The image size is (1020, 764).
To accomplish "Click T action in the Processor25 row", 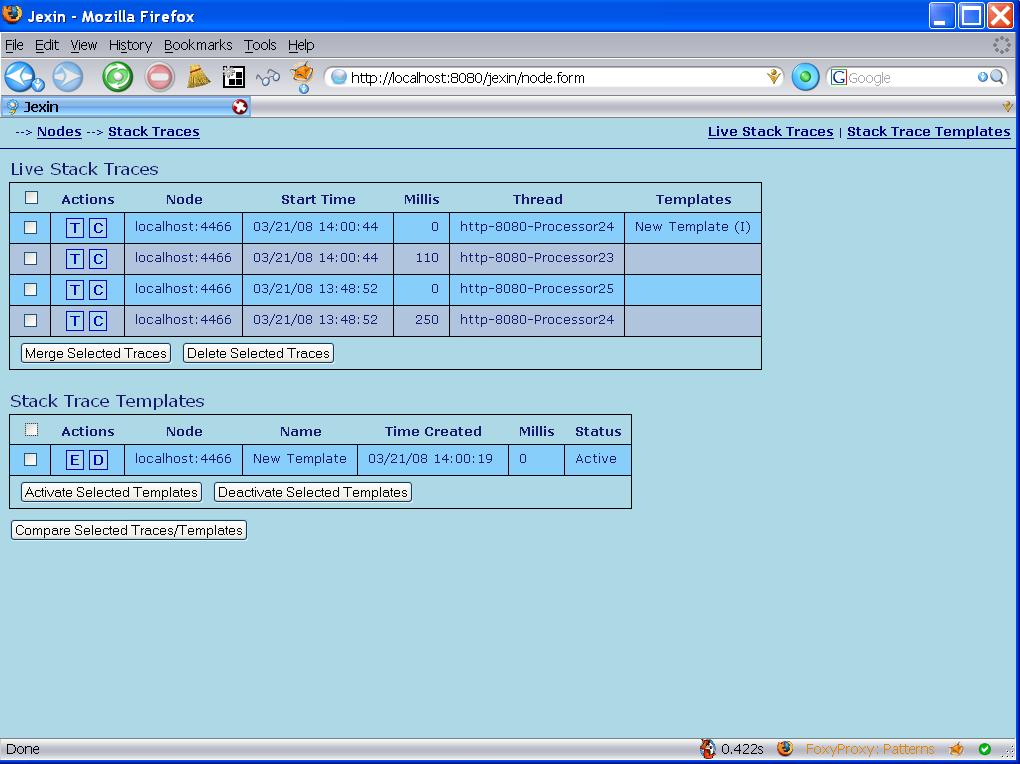I will coord(75,290).
